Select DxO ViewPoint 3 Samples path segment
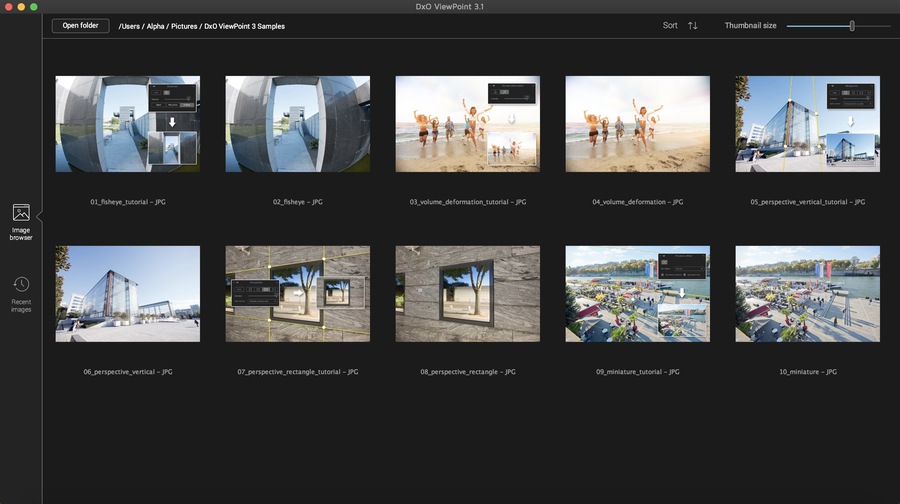 point(245,26)
